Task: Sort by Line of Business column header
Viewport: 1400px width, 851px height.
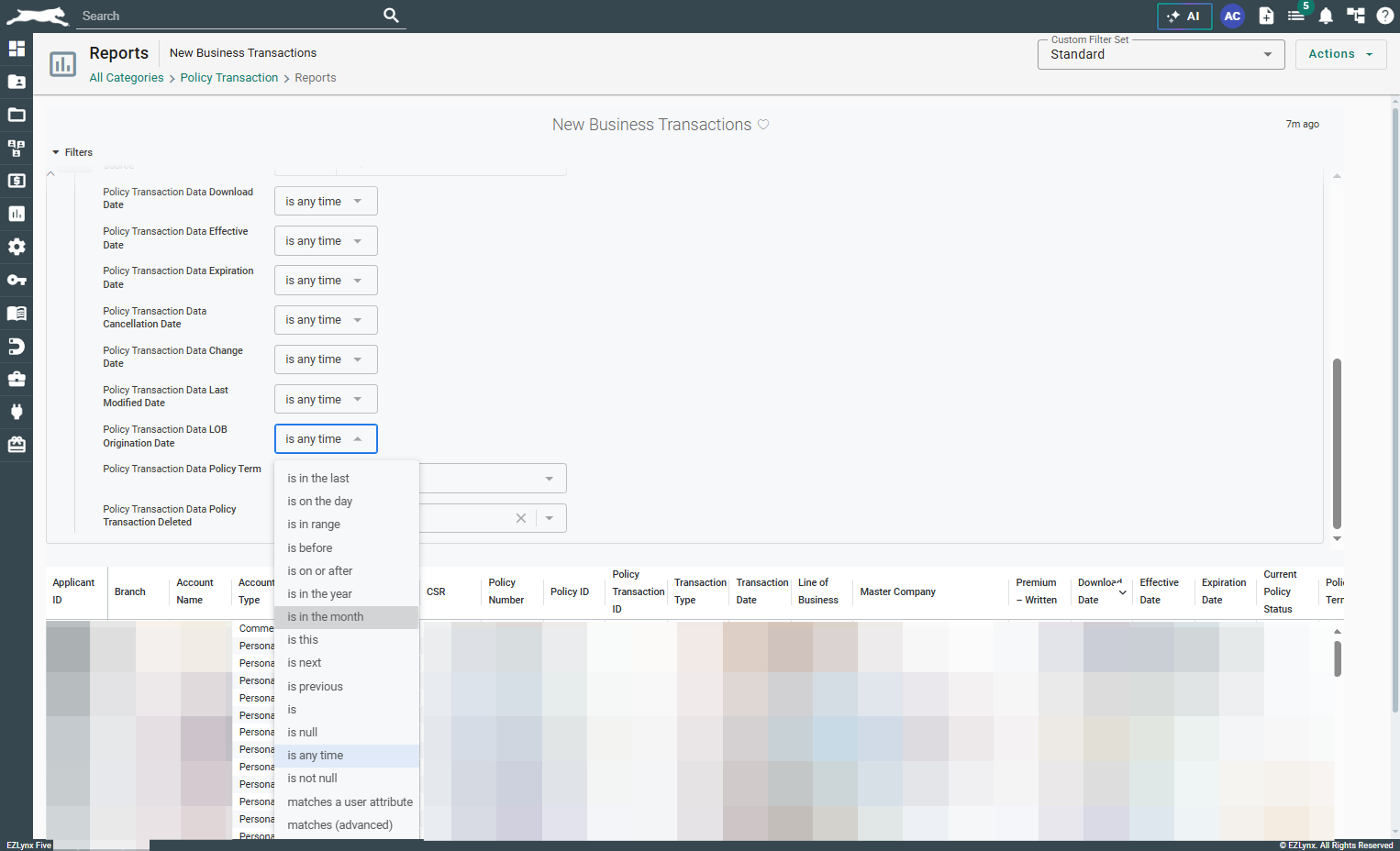Action: pyautogui.click(x=818, y=591)
